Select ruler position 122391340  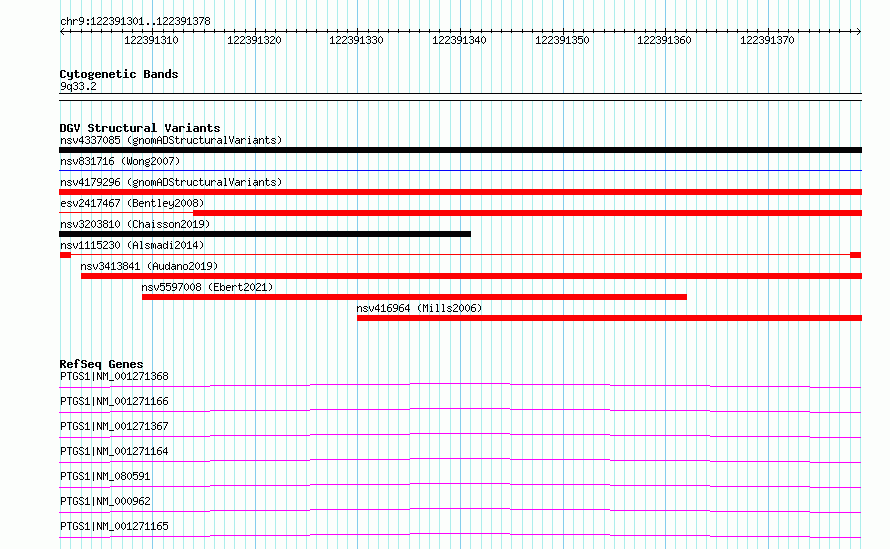[x=459, y=40]
